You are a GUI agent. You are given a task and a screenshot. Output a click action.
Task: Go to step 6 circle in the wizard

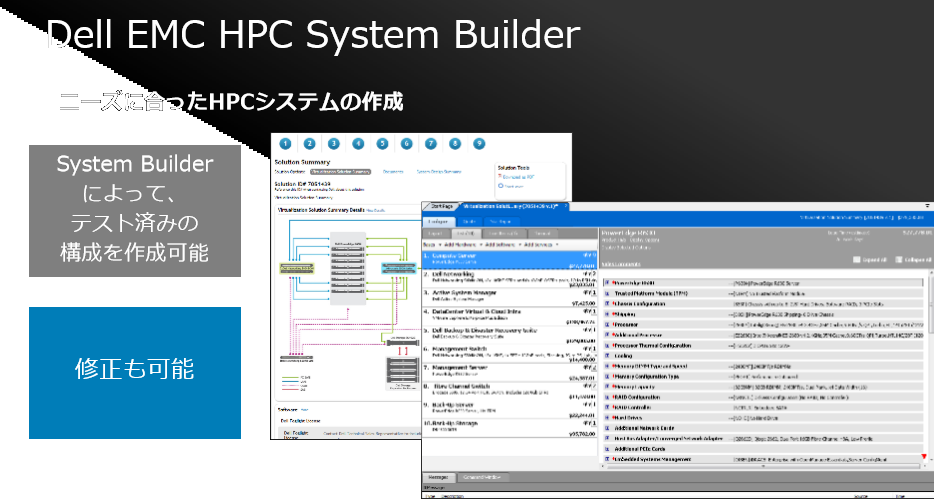coord(406,144)
